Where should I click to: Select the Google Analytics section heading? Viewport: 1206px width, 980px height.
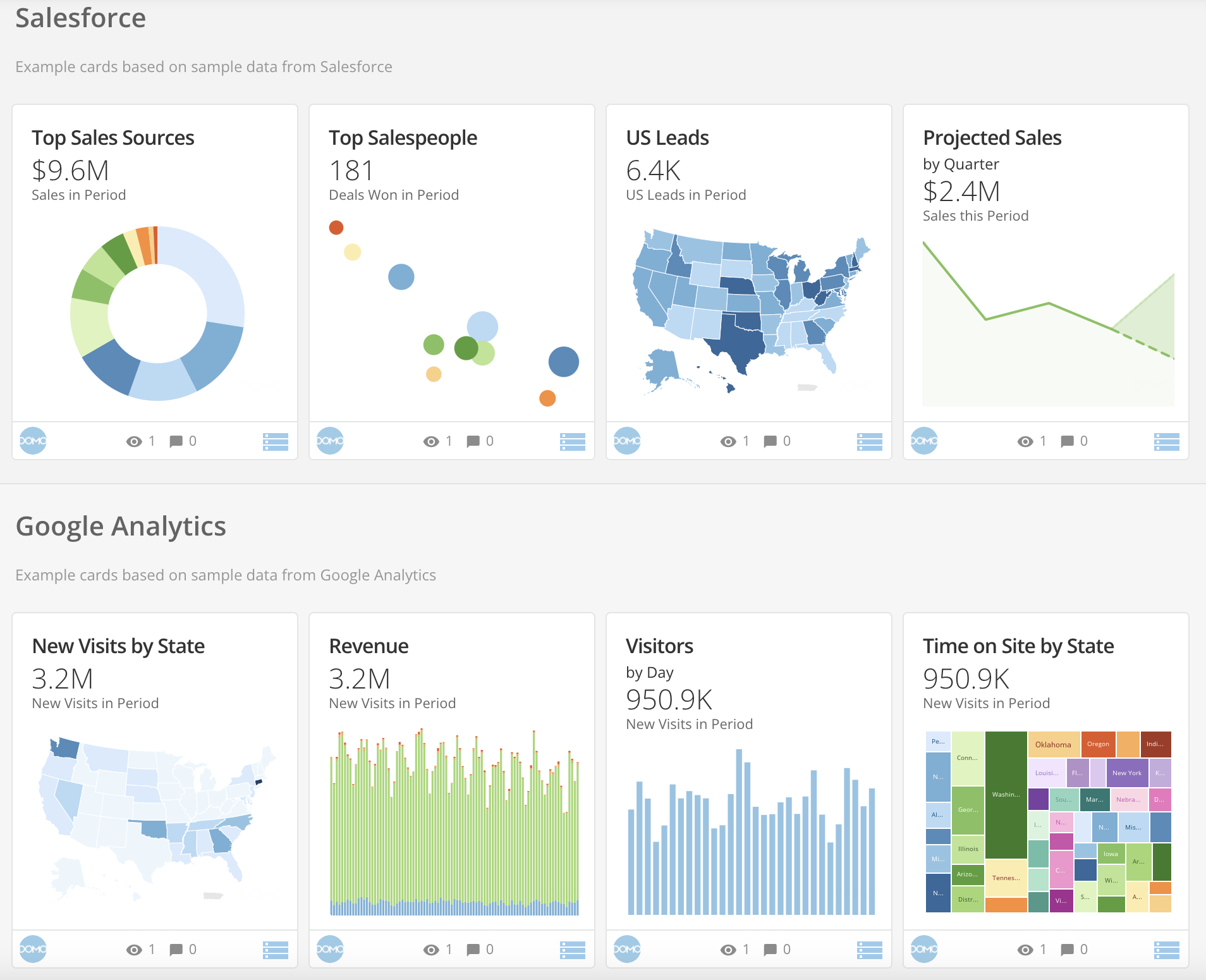click(121, 526)
